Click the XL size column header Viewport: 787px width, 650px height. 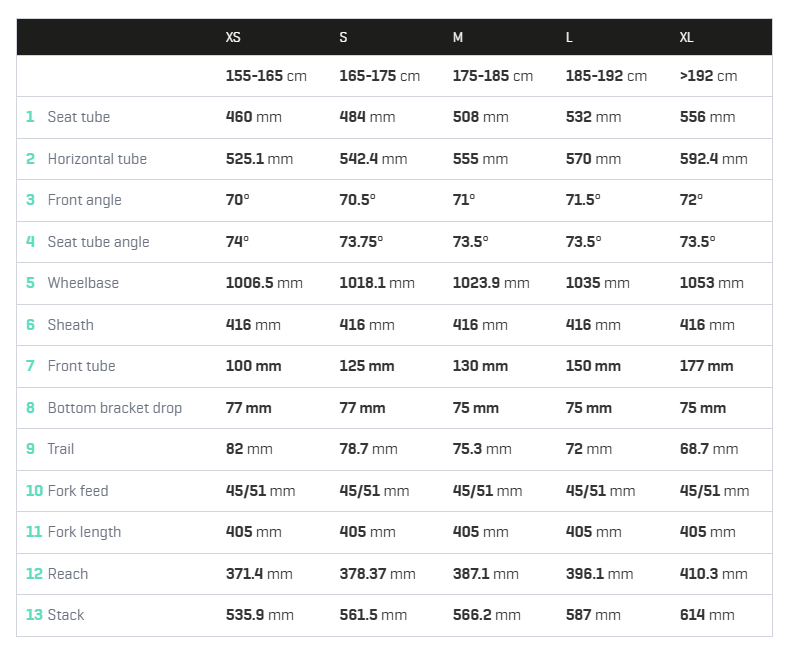coord(687,37)
